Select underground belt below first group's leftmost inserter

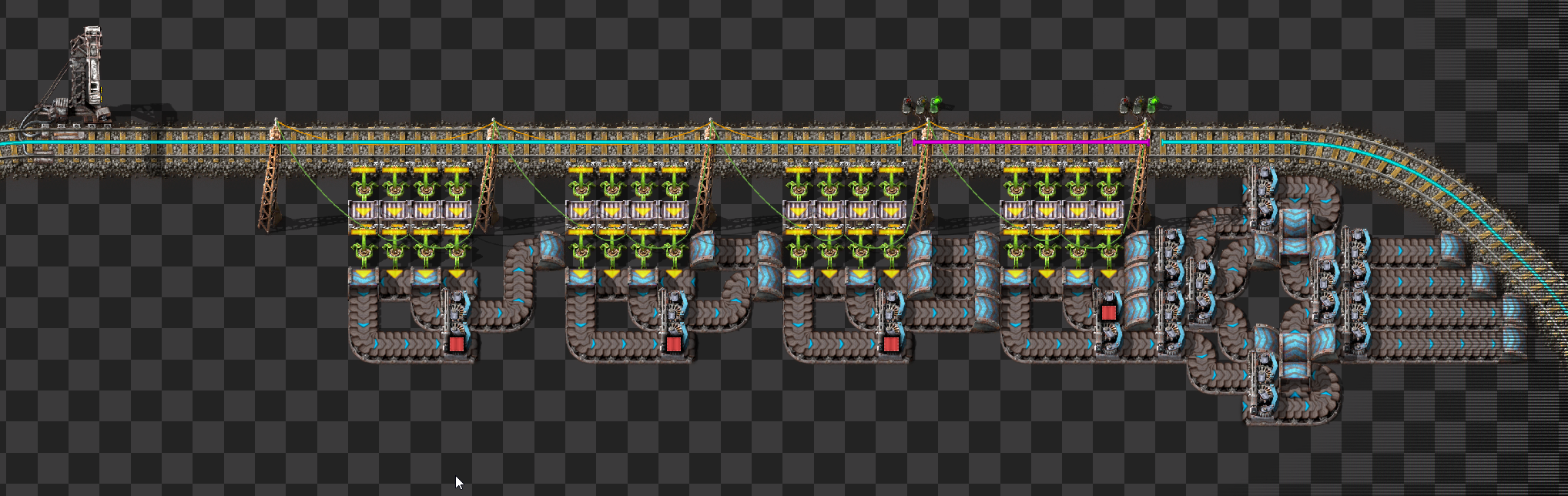(364, 277)
